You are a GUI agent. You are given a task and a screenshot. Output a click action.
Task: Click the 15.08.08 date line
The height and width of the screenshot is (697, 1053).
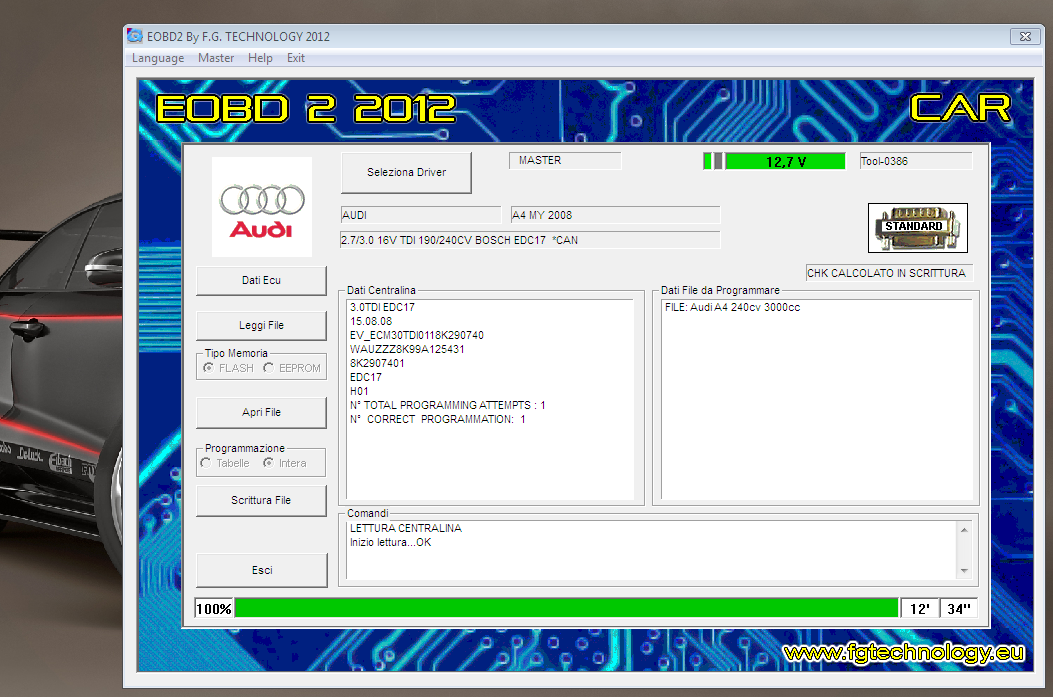pyautogui.click(x=371, y=322)
